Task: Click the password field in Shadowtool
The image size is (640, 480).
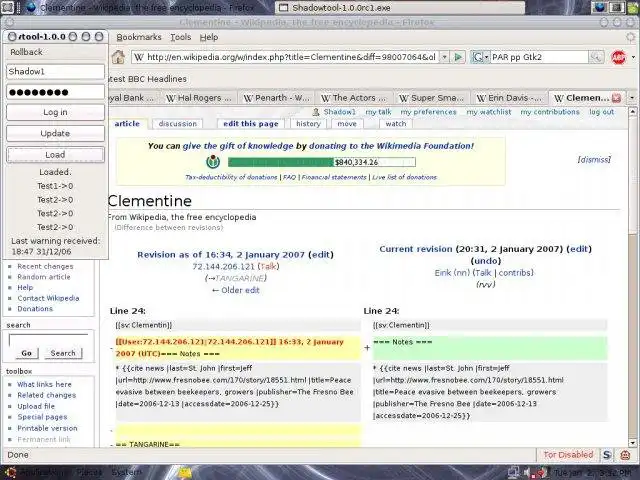Action: [x=56, y=92]
